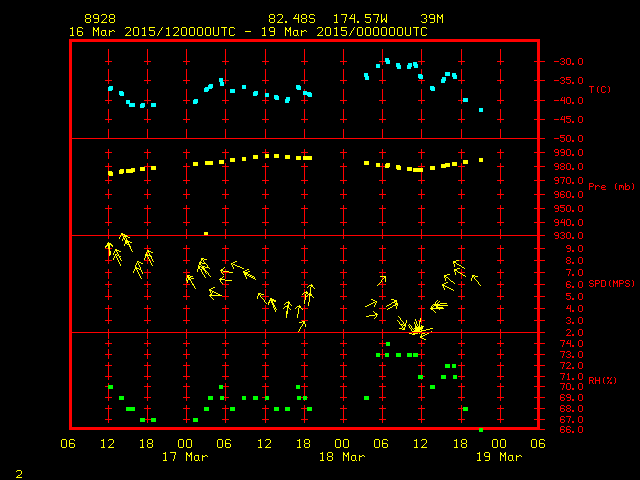Viewport: 640px width, 480px height.
Task: Click the end date 19 Mar 2015/000000UTC
Action: [353, 31]
